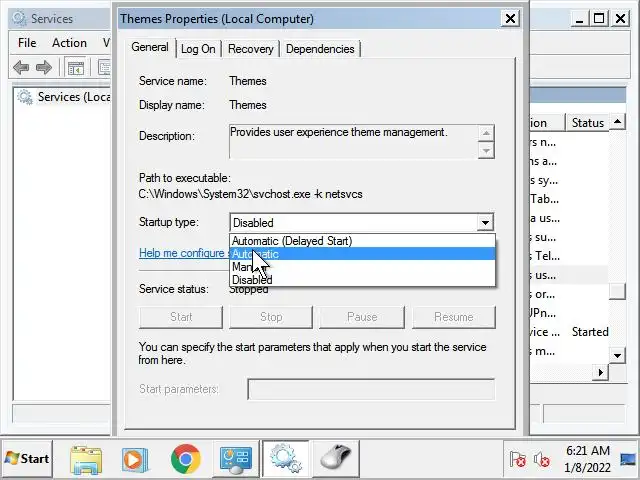Maximize the Services window
Screen dimensions: 640x480
599,18
